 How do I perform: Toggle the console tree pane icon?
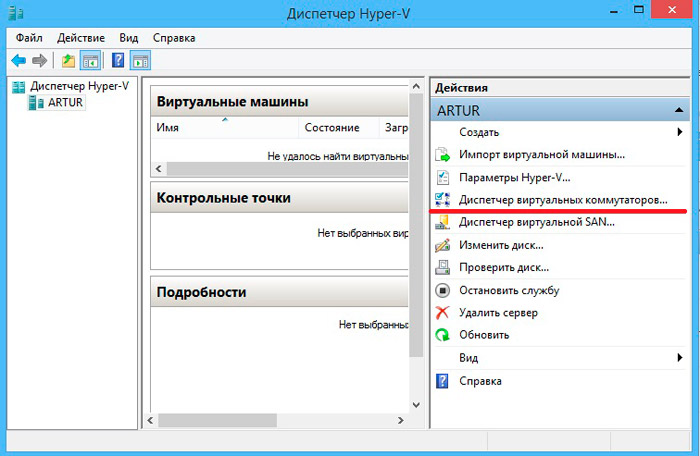click(x=90, y=60)
